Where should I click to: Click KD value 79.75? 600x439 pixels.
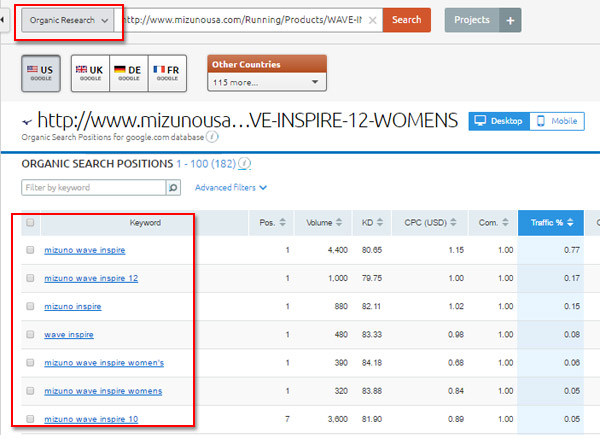[x=372, y=278]
